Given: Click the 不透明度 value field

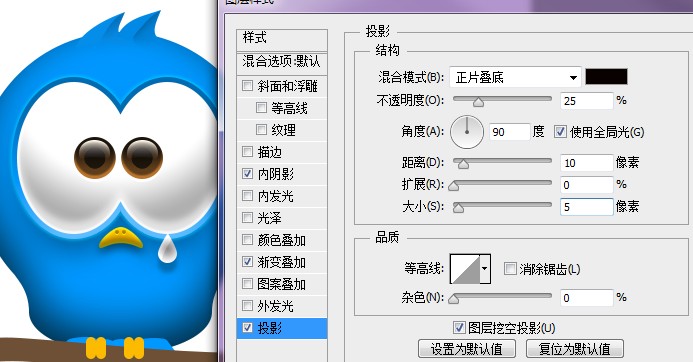Looking at the screenshot, I should tap(586, 101).
